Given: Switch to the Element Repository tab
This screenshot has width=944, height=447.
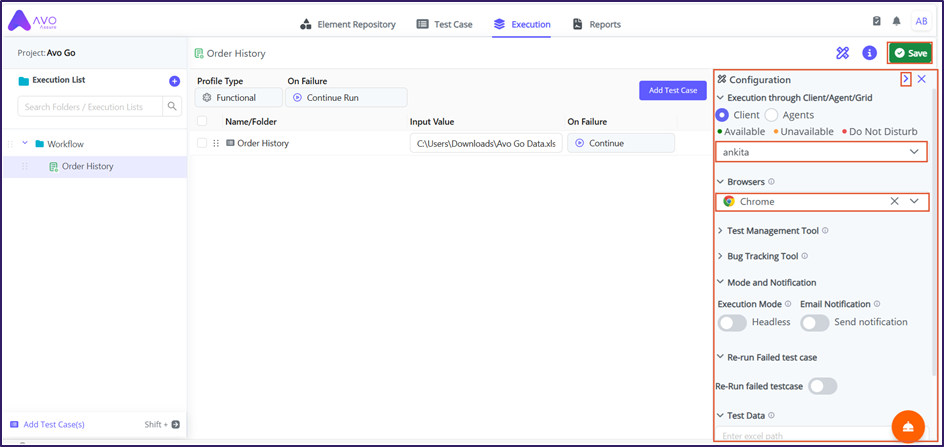Looking at the screenshot, I should click(348, 24).
